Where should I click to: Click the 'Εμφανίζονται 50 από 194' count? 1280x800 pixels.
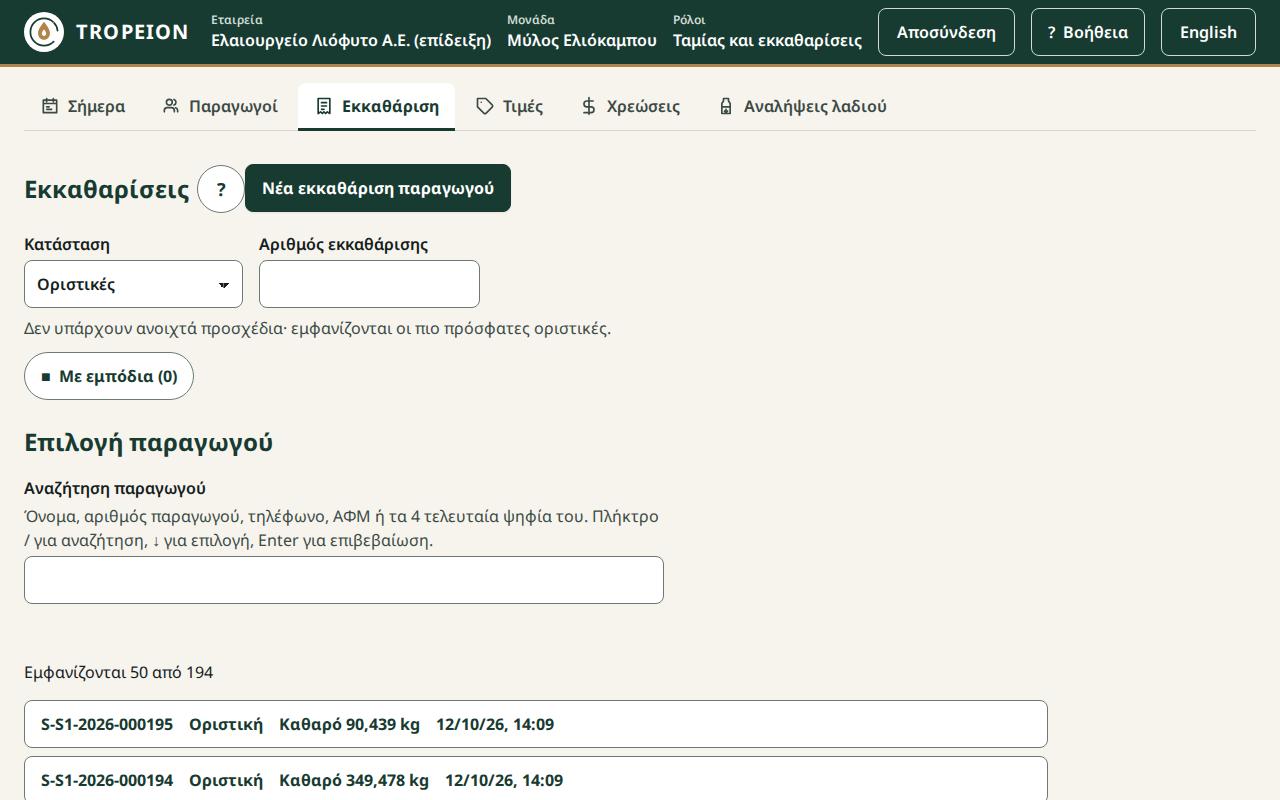119,672
